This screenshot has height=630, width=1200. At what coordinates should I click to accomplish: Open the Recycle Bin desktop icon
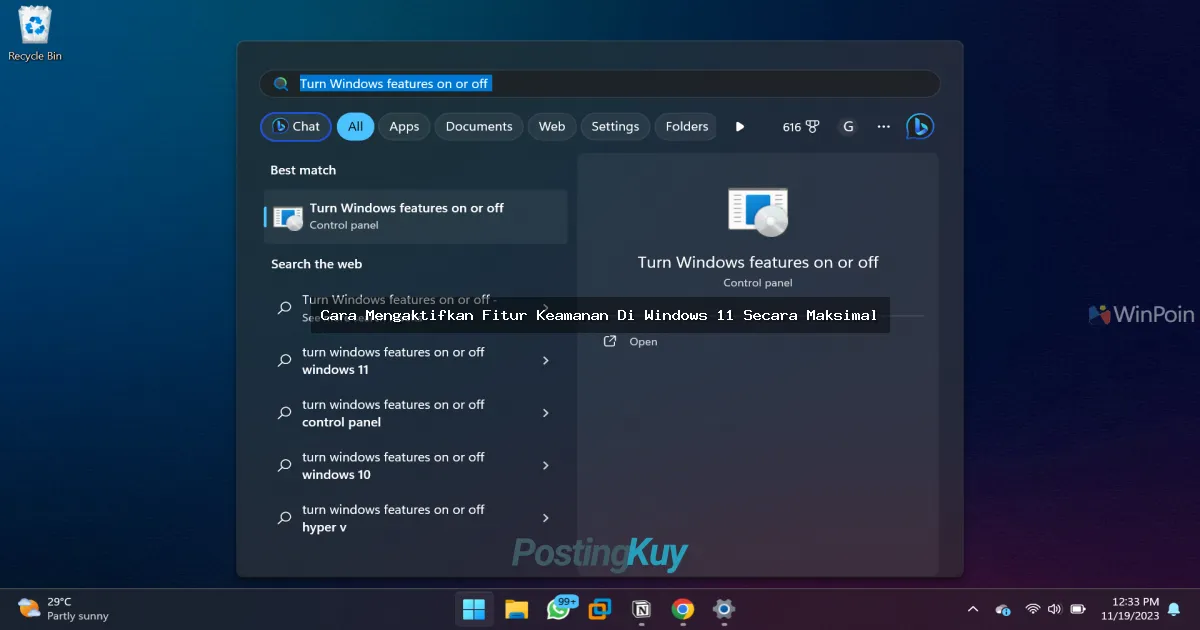34,33
